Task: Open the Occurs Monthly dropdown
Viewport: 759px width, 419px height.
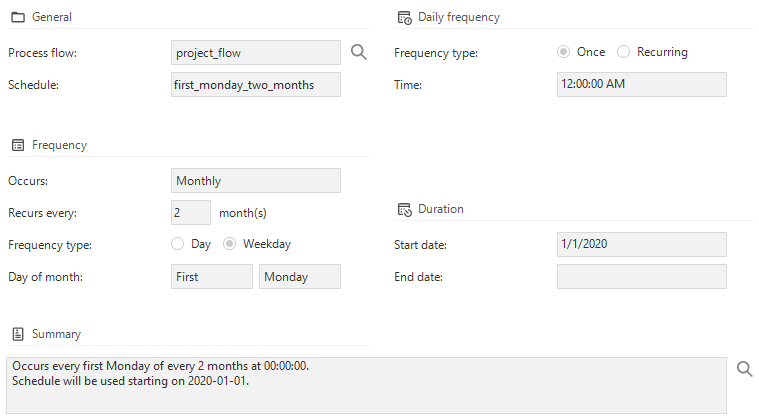Action: pyautogui.click(x=256, y=181)
